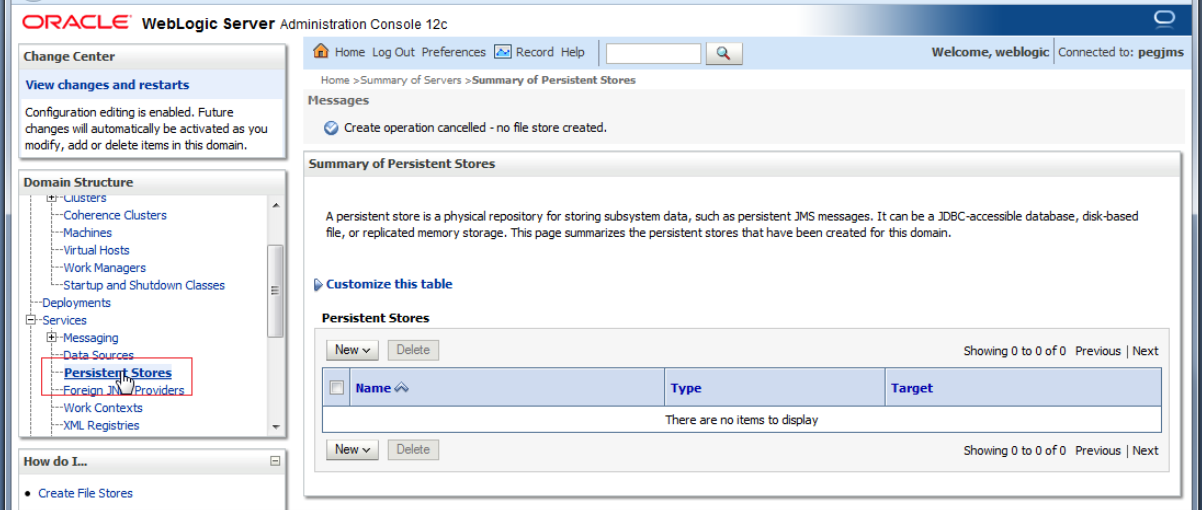
Task: Open the lower New dropdown button
Action: tap(352, 450)
